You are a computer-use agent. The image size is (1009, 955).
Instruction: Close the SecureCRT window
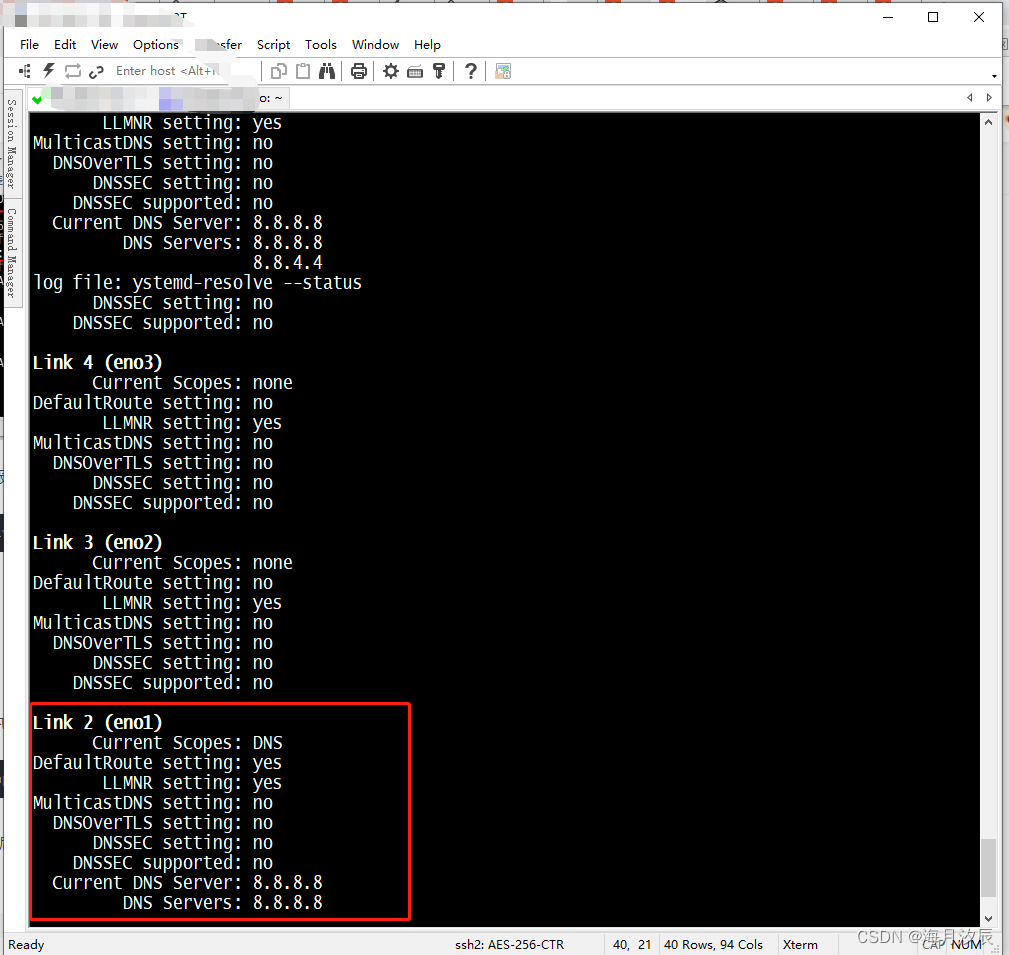[x=979, y=17]
